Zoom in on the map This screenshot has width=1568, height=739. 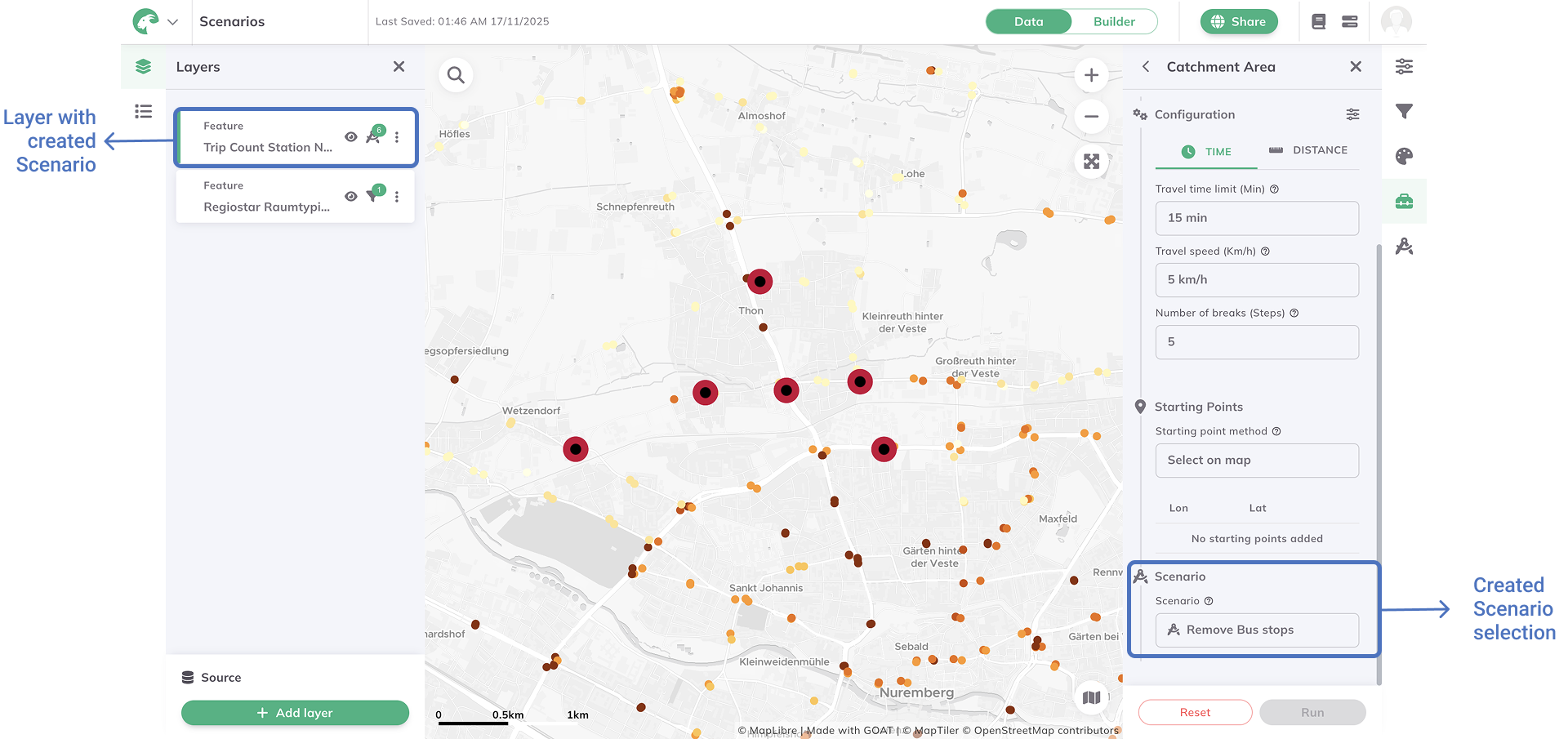click(1091, 75)
